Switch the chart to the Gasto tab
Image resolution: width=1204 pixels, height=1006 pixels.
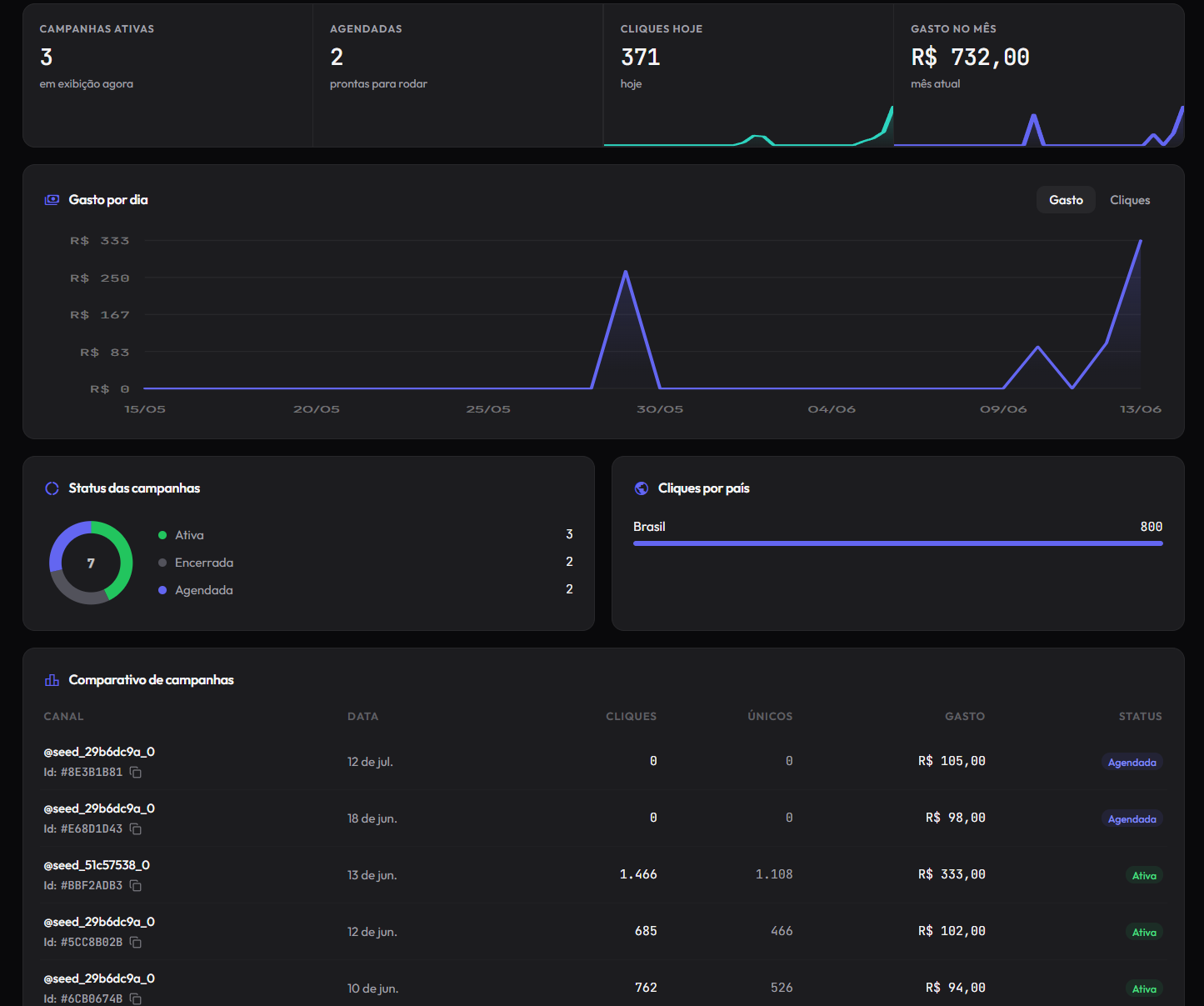1066,200
